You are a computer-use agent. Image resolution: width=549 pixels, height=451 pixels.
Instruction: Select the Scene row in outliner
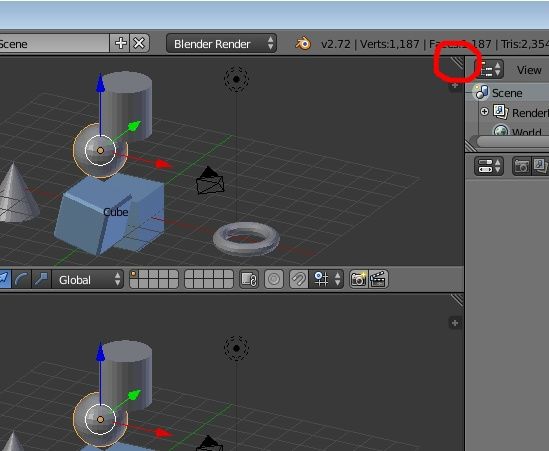point(507,93)
